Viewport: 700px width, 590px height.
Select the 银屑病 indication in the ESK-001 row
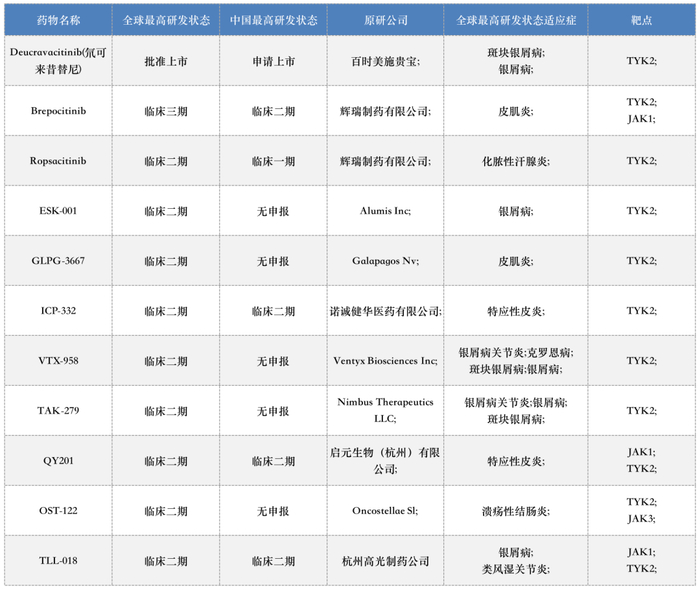point(516,211)
